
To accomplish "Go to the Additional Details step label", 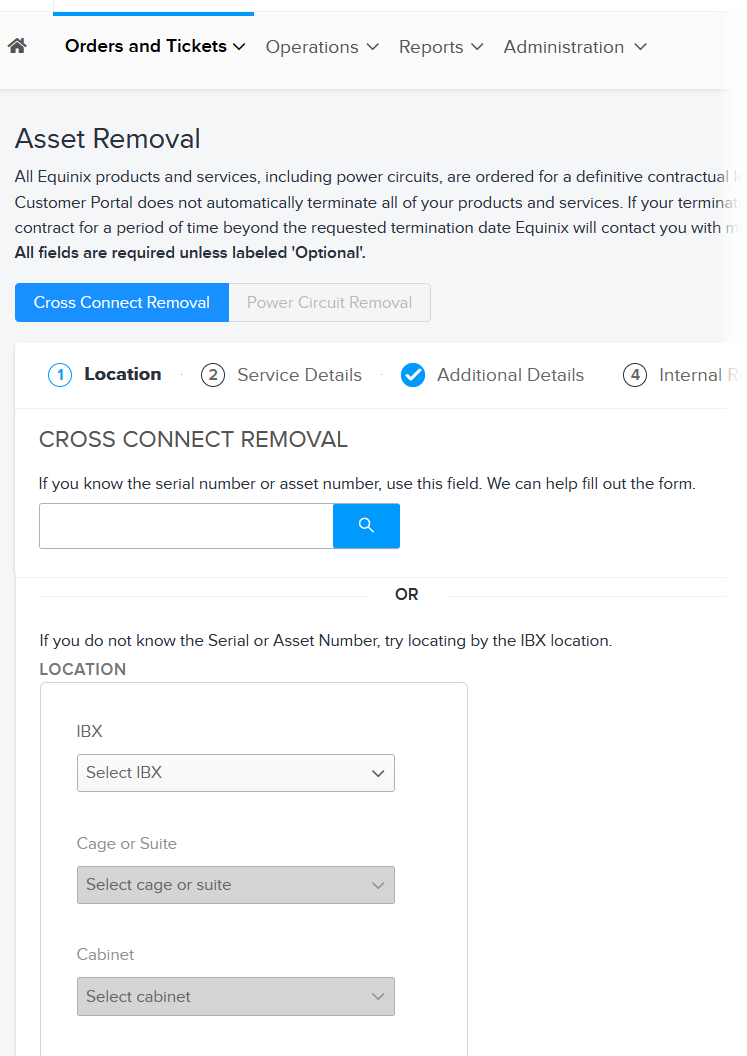I will [511, 375].
